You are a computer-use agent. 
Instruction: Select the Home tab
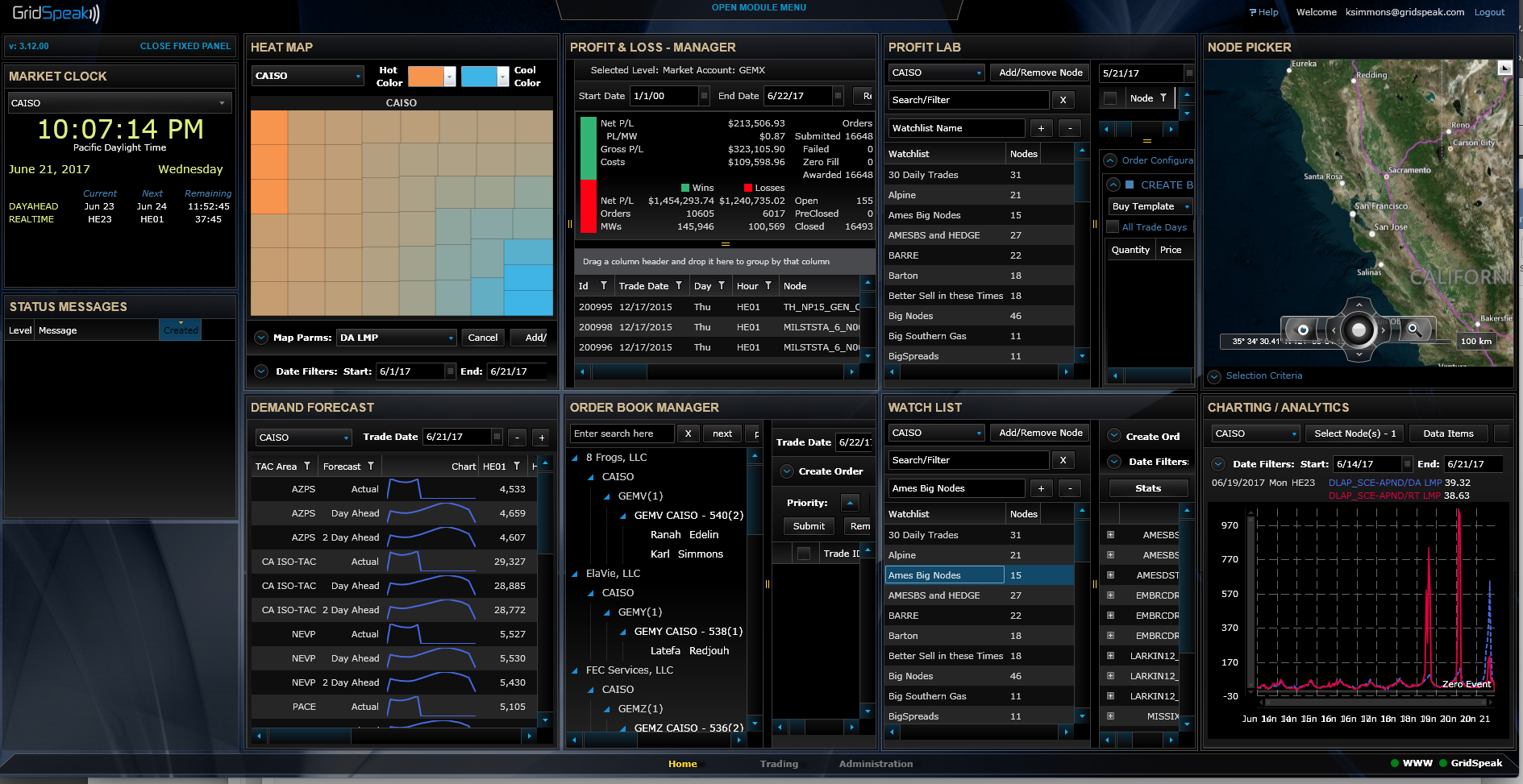pos(682,764)
